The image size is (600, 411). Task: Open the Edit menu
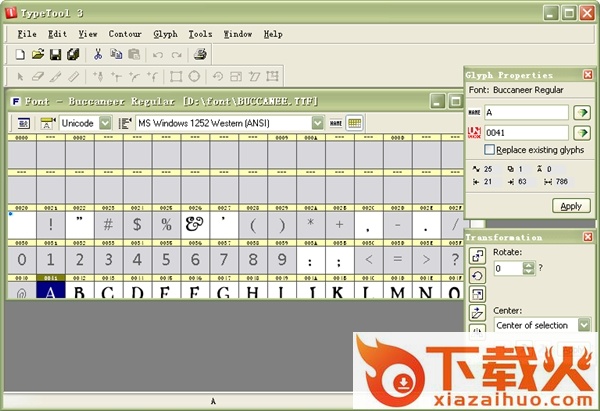coord(57,34)
